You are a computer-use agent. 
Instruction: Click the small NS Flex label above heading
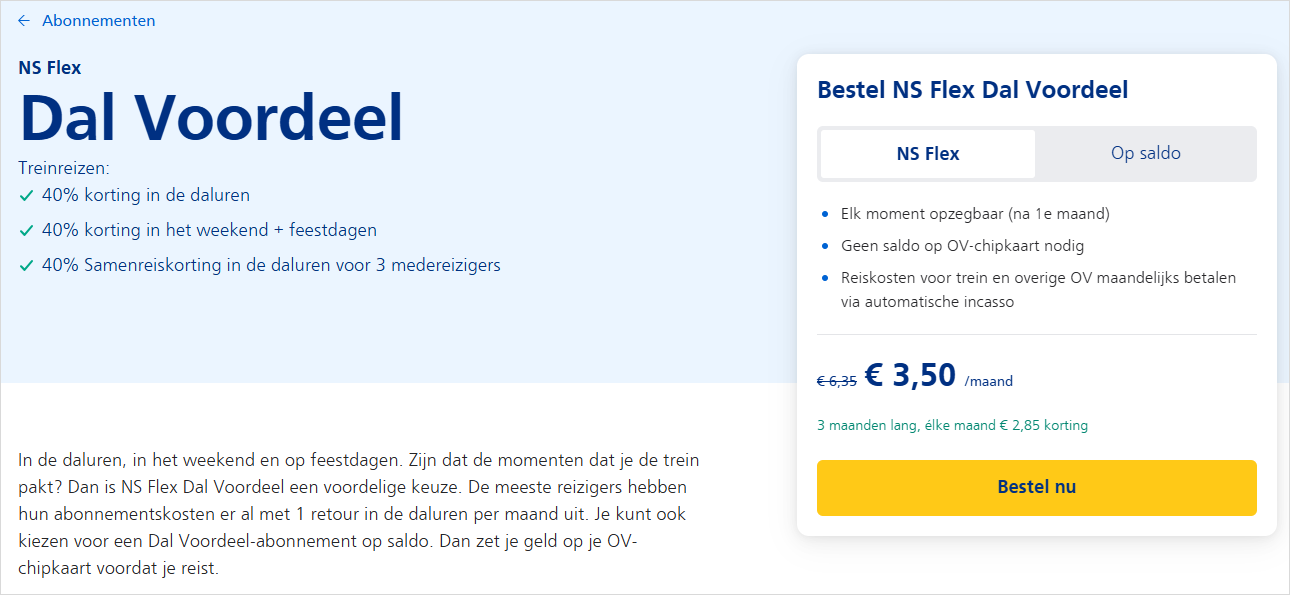50,68
